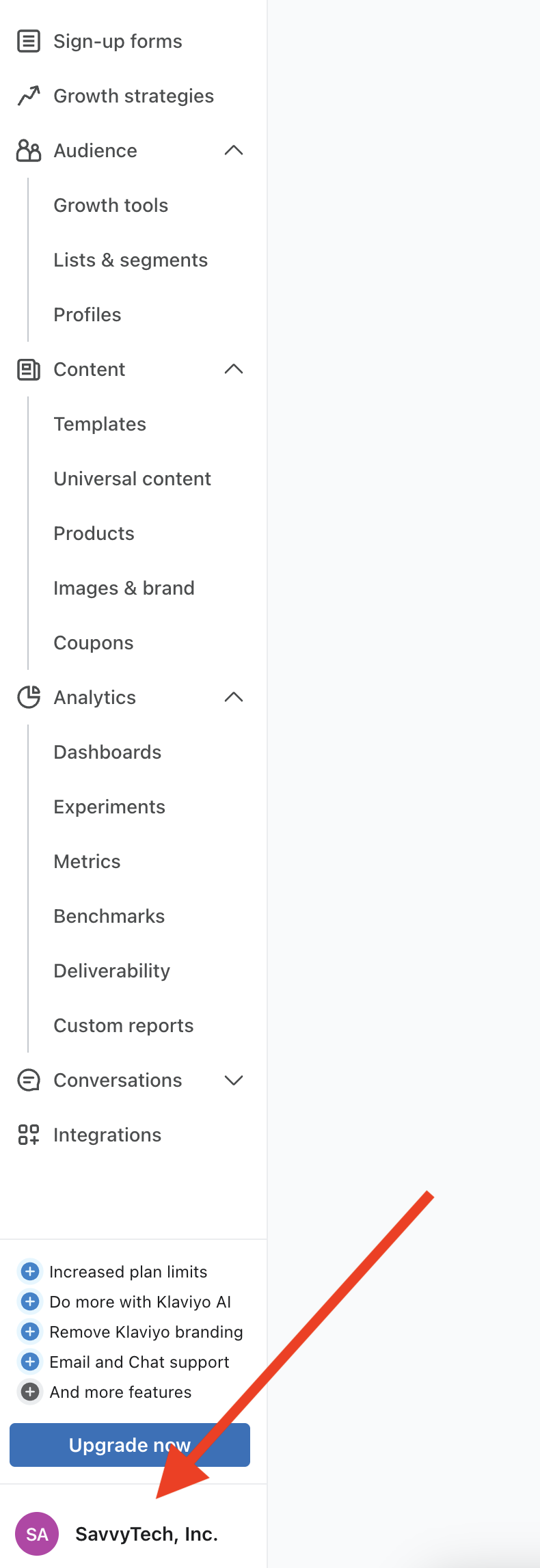Viewport: 540px width, 1568px height.
Task: Open SavvyTech, Inc. account menu
Action: [x=146, y=1534]
